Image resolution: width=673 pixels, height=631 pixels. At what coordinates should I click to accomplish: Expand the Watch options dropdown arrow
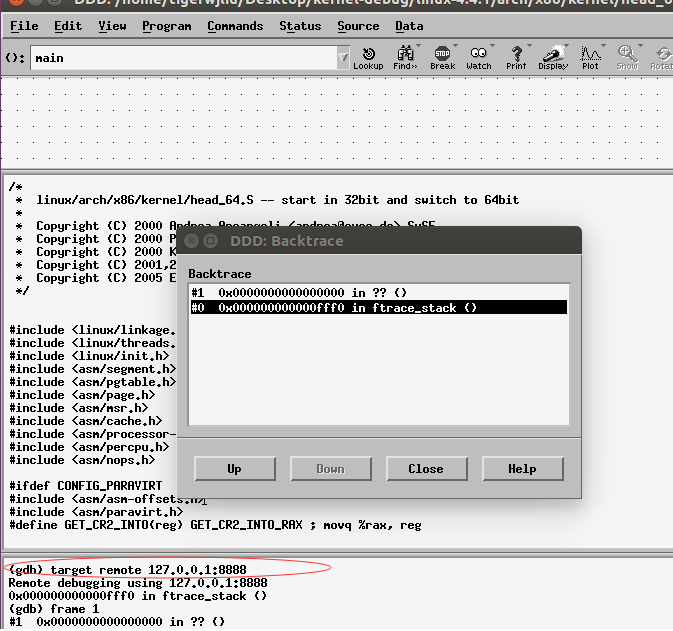point(492,45)
